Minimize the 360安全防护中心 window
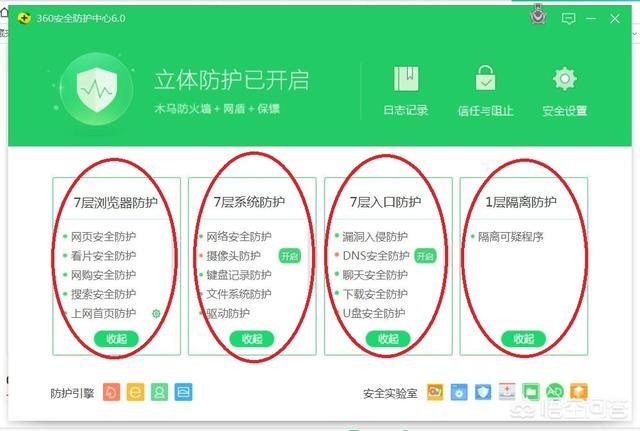This screenshot has width=640, height=431. click(x=591, y=18)
